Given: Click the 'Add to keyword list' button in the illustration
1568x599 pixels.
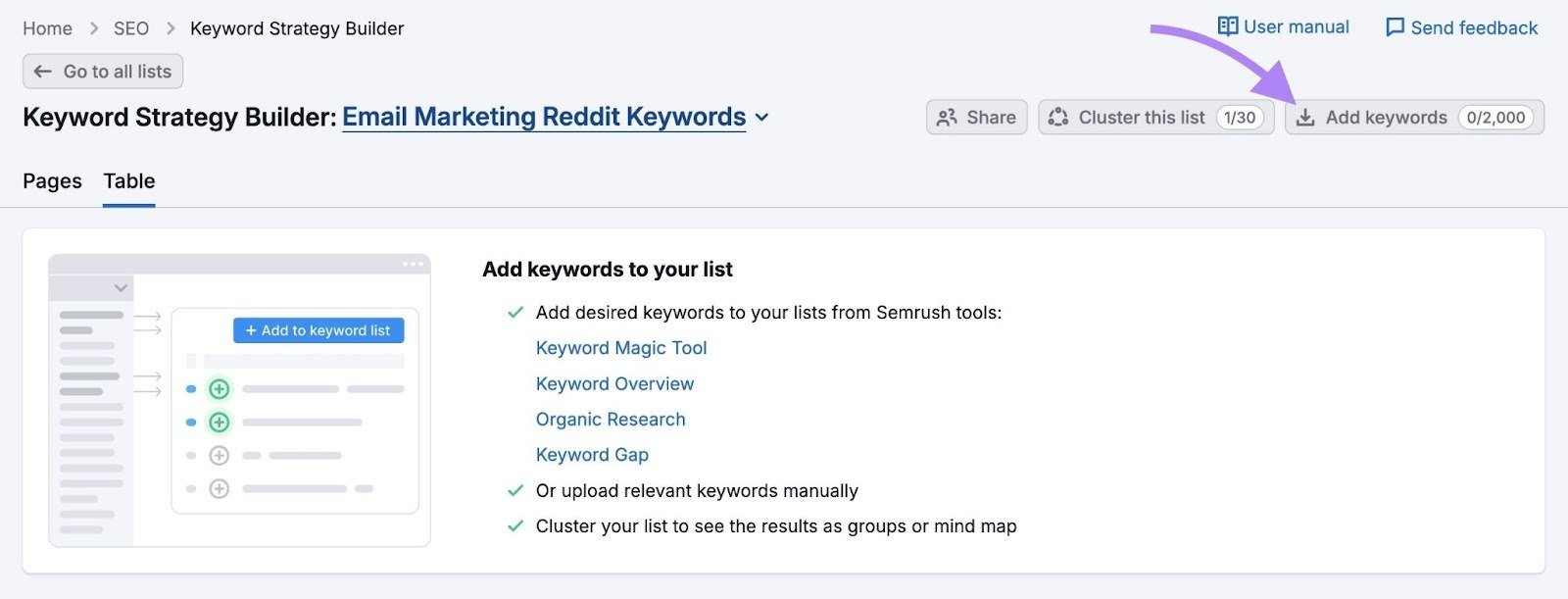Looking at the screenshot, I should tap(318, 330).
